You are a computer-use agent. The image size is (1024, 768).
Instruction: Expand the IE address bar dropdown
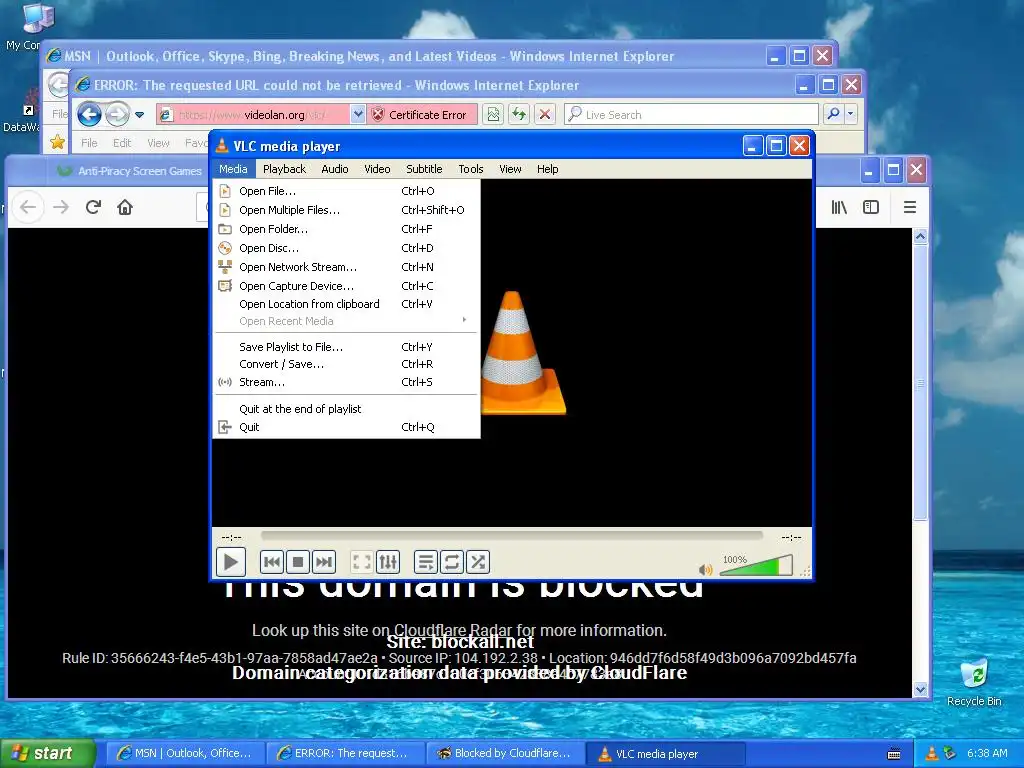coord(358,114)
